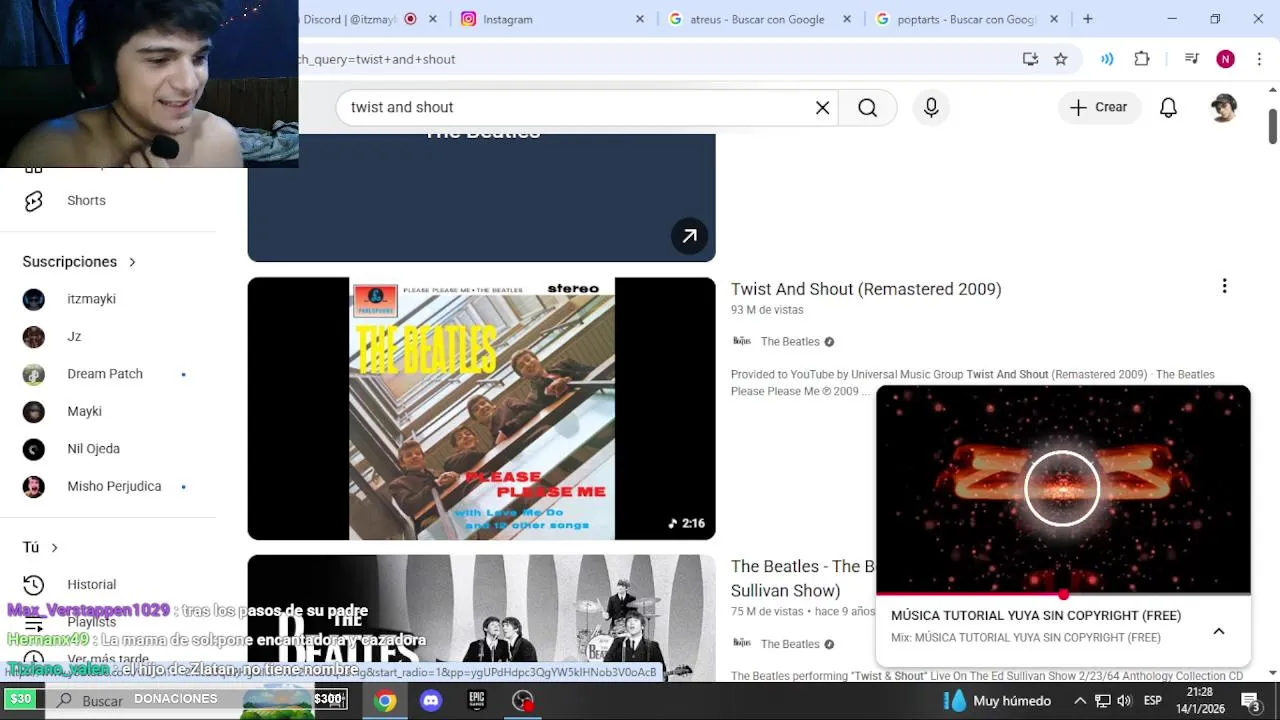Open Twist And Shout album thumbnail
The width and height of the screenshot is (1280, 720).
point(481,408)
